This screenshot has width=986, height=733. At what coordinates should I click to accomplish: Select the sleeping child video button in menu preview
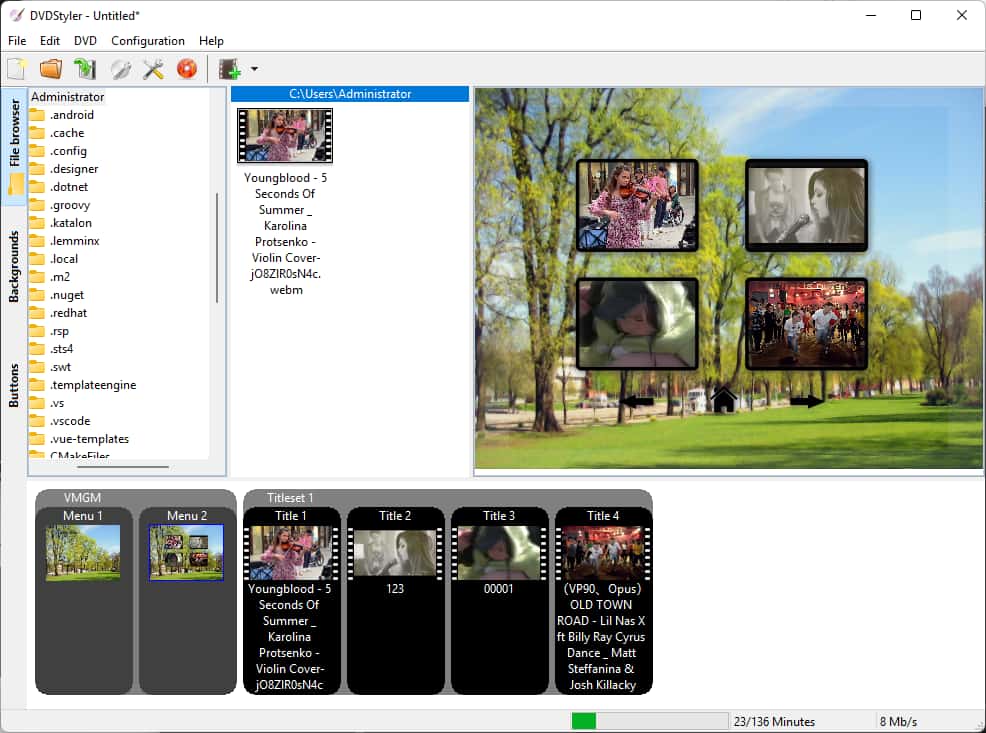[x=637, y=324]
